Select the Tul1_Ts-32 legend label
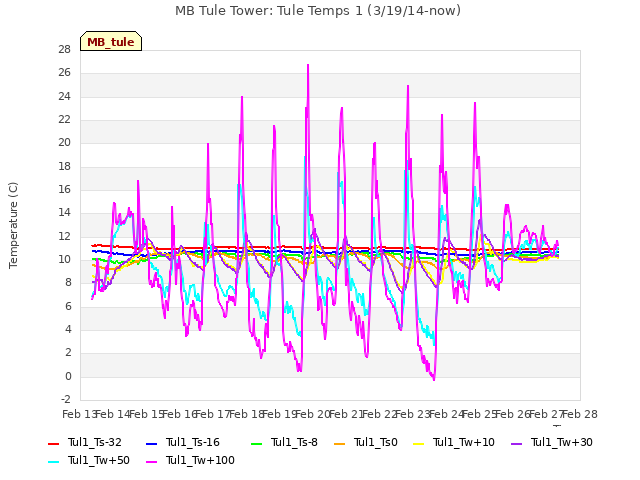This screenshot has height=480, width=640. tap(95, 442)
